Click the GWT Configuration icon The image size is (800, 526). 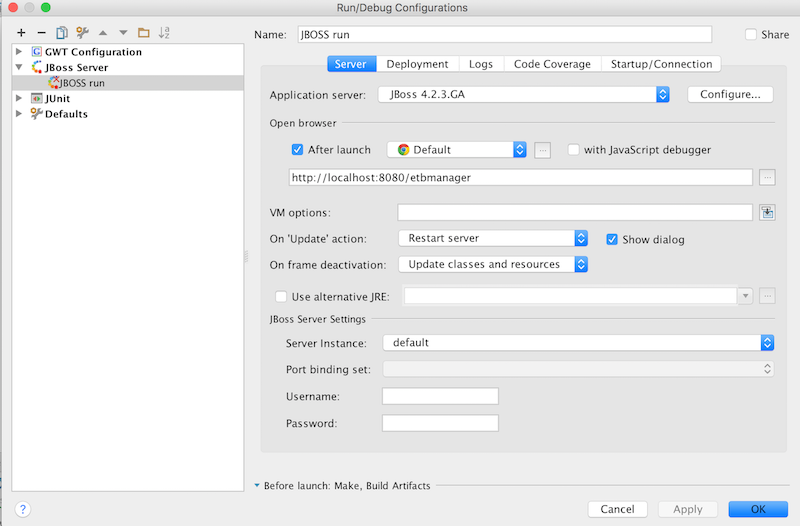[x=36, y=52]
